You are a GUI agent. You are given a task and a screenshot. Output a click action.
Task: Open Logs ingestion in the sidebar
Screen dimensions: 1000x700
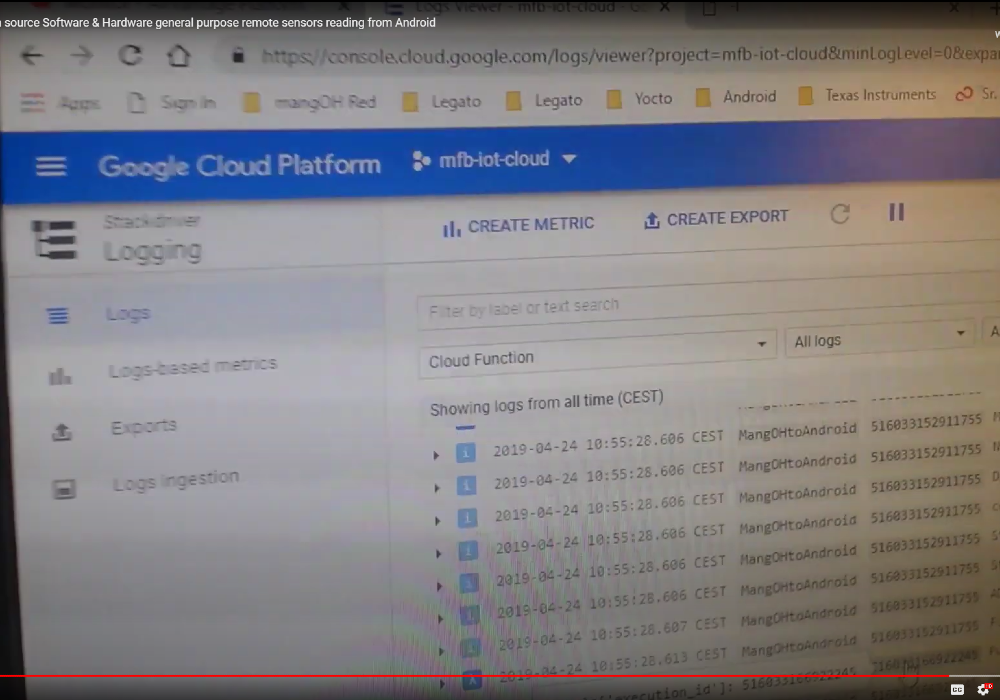coord(175,482)
